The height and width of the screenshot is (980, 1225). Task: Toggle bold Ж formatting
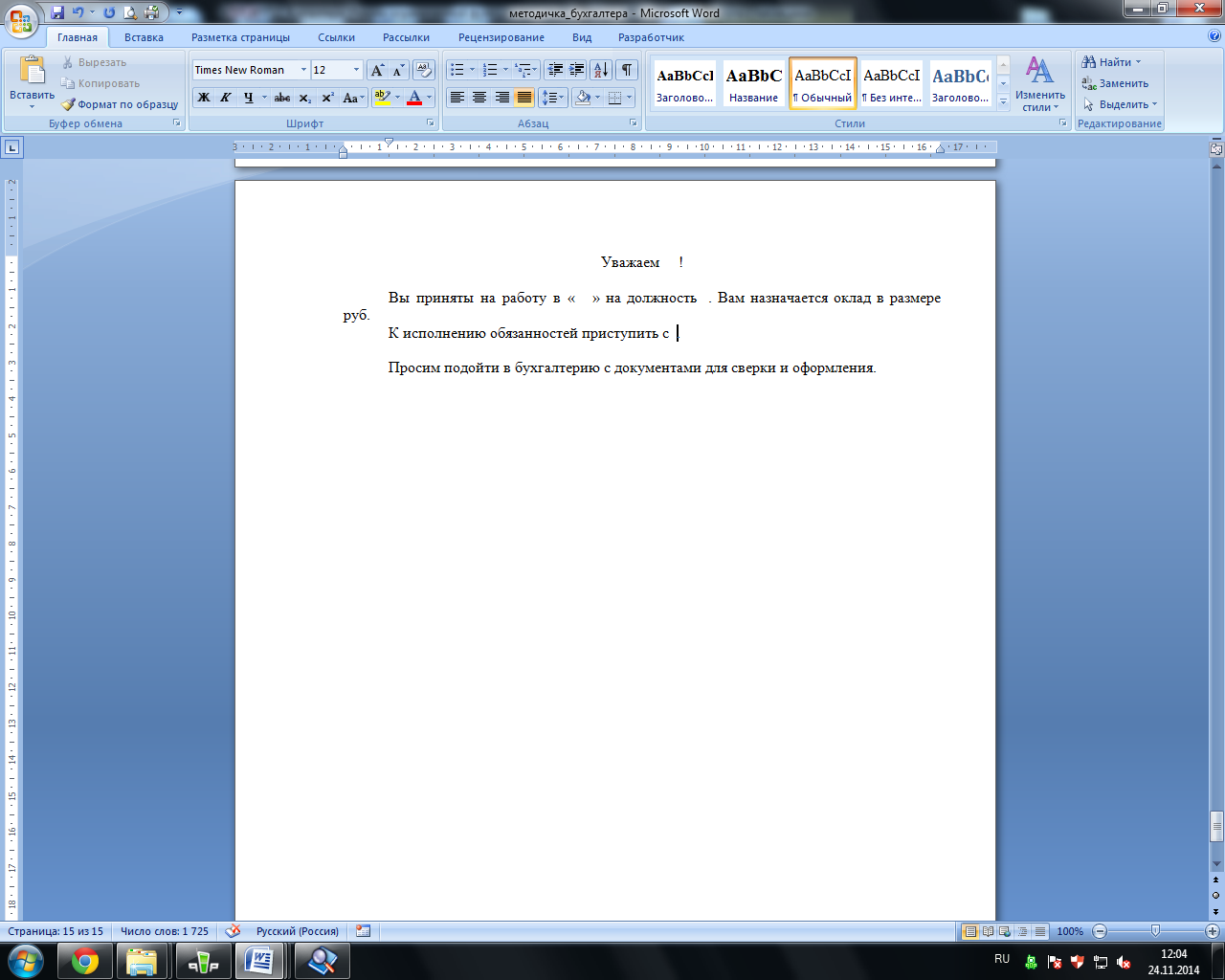204,98
